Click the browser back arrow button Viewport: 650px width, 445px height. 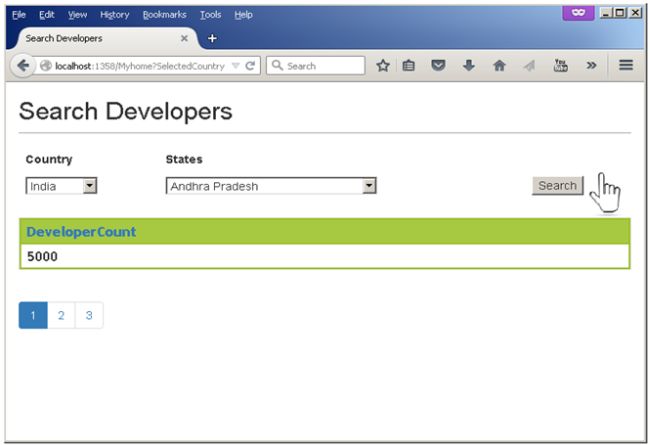coord(23,66)
